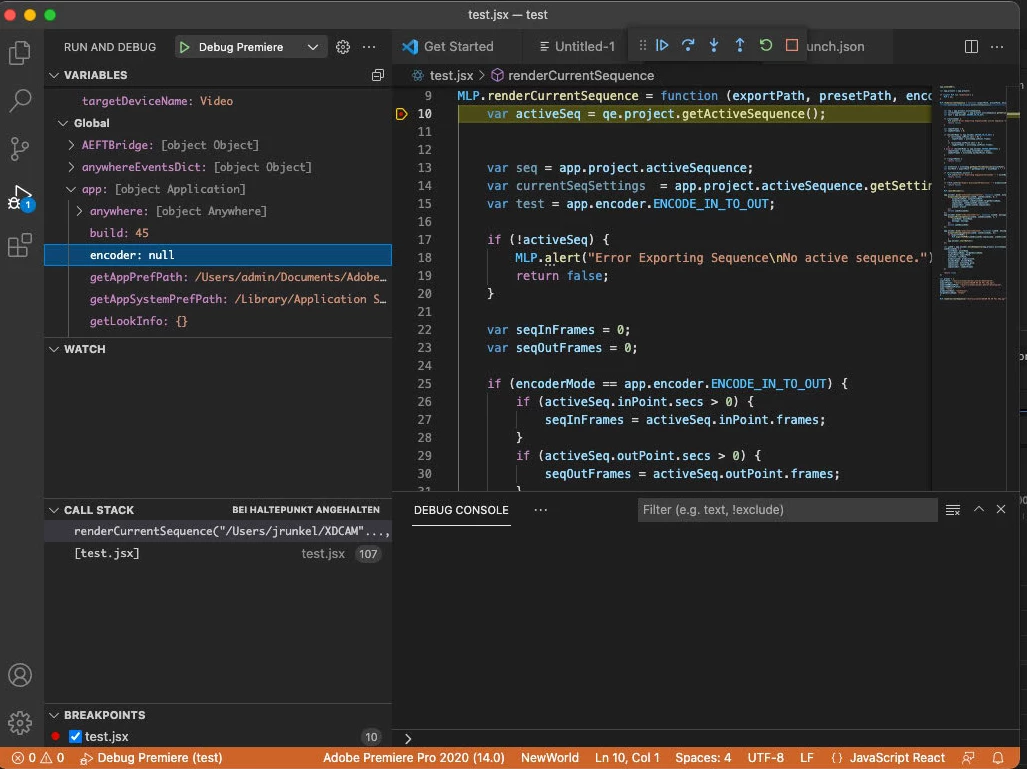Switch to the Untitled-1 tab
Image resolution: width=1027 pixels, height=769 pixels.
[585, 46]
